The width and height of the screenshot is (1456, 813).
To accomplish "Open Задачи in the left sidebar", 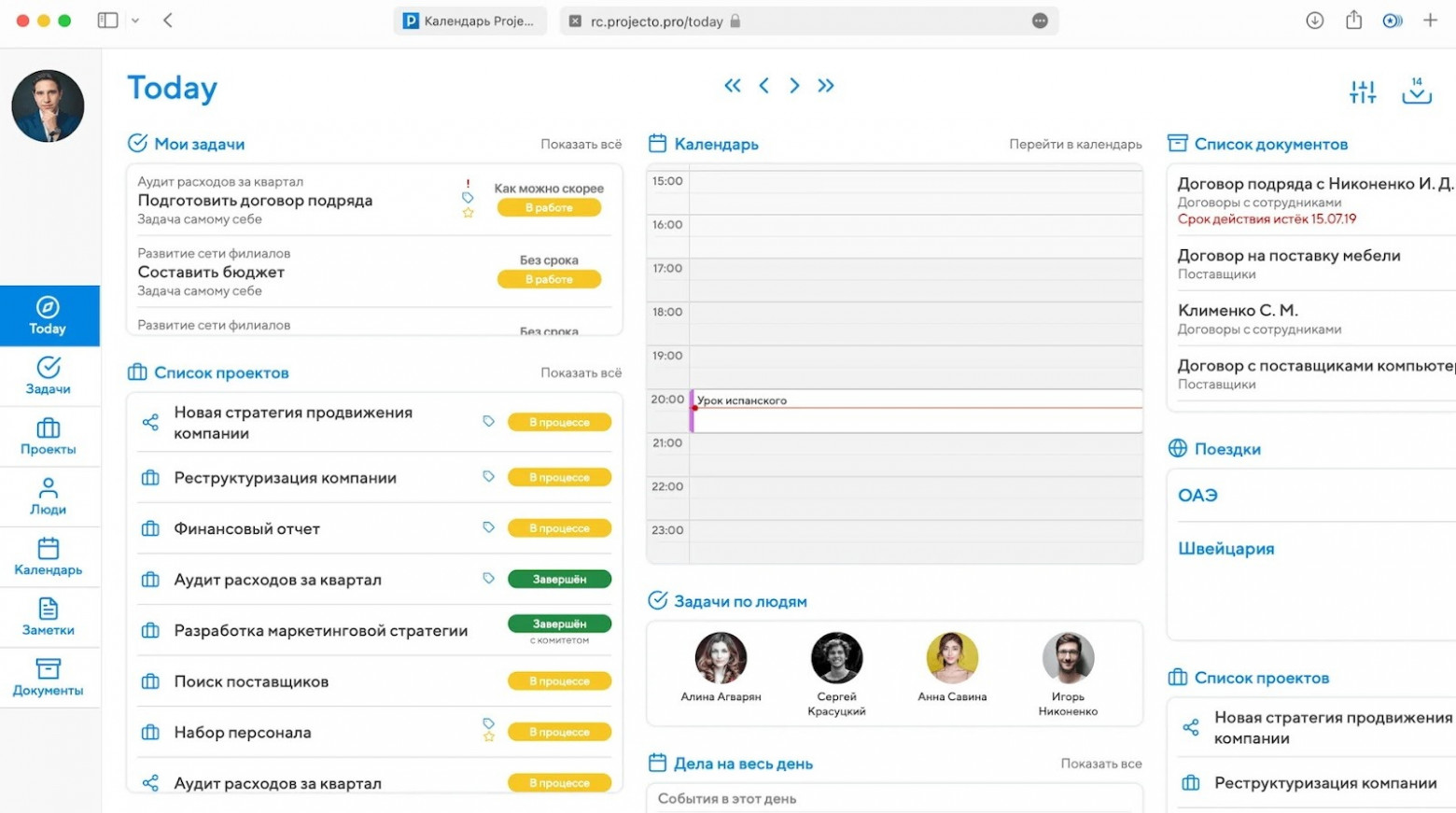I will pos(49,375).
